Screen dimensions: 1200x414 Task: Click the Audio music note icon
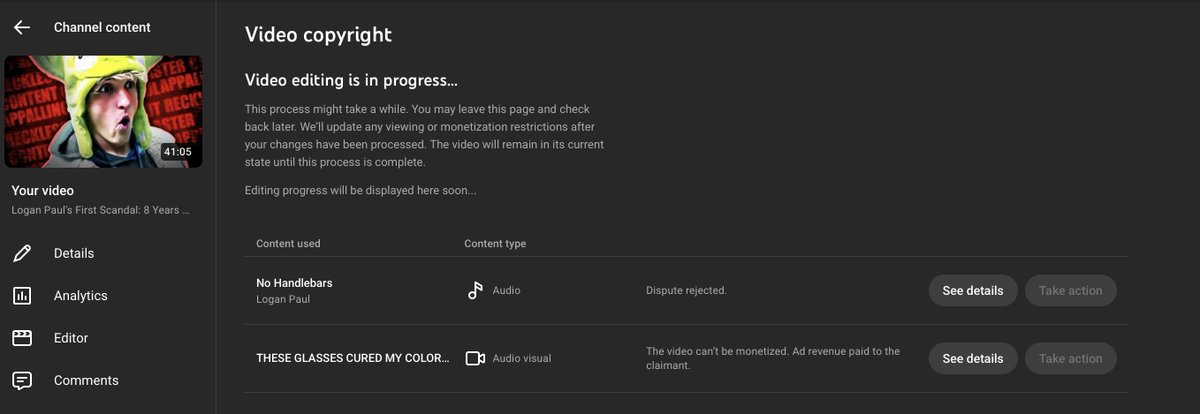[x=475, y=291]
